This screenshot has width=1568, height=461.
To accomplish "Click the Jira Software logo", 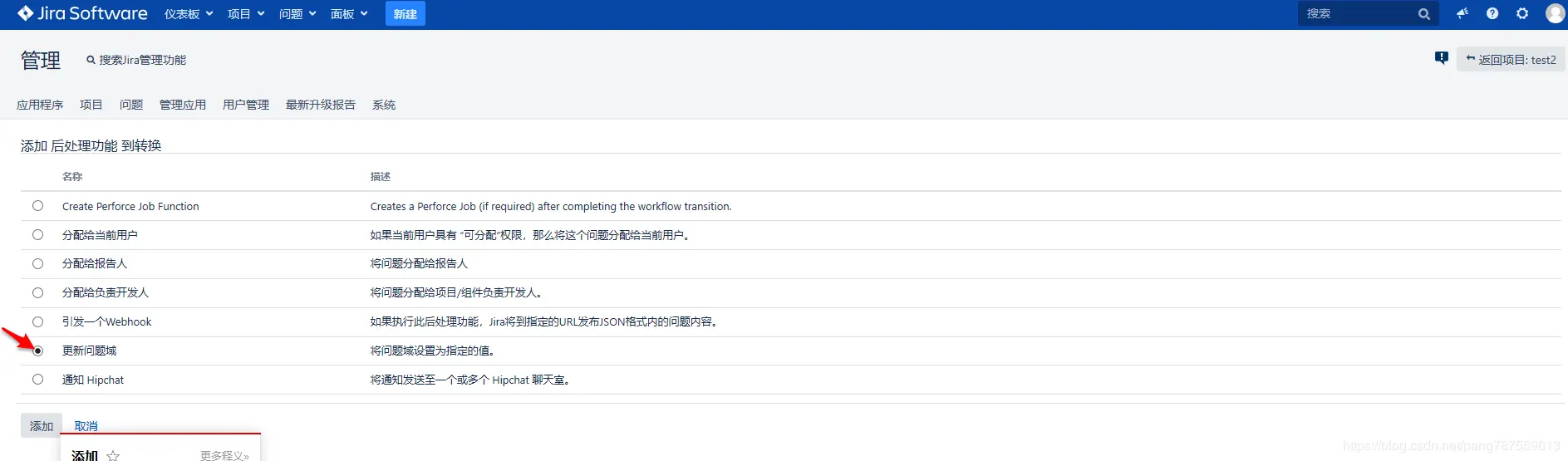I will click(82, 13).
